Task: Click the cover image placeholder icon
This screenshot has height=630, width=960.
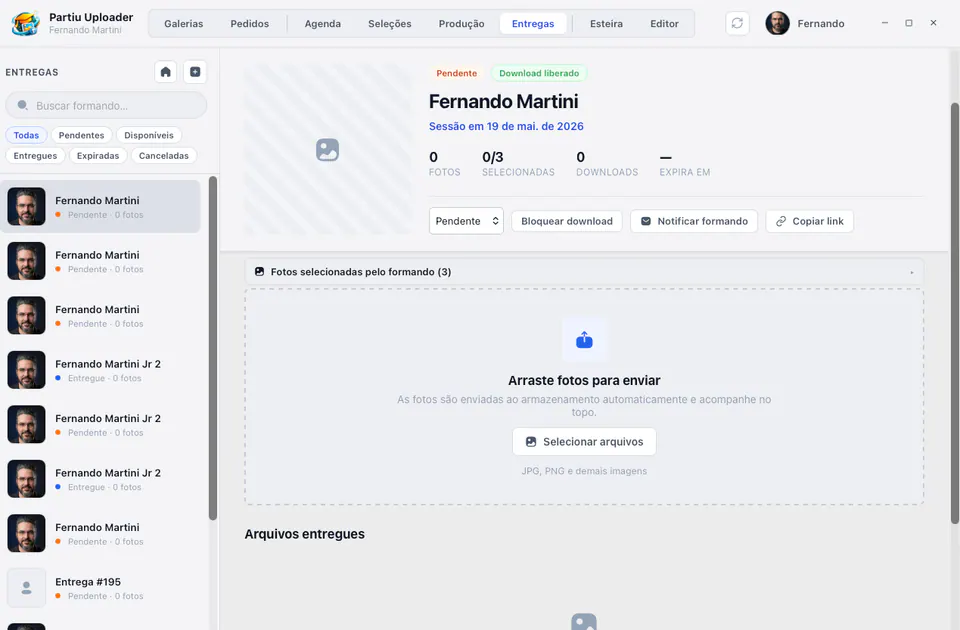Action: coord(328,149)
